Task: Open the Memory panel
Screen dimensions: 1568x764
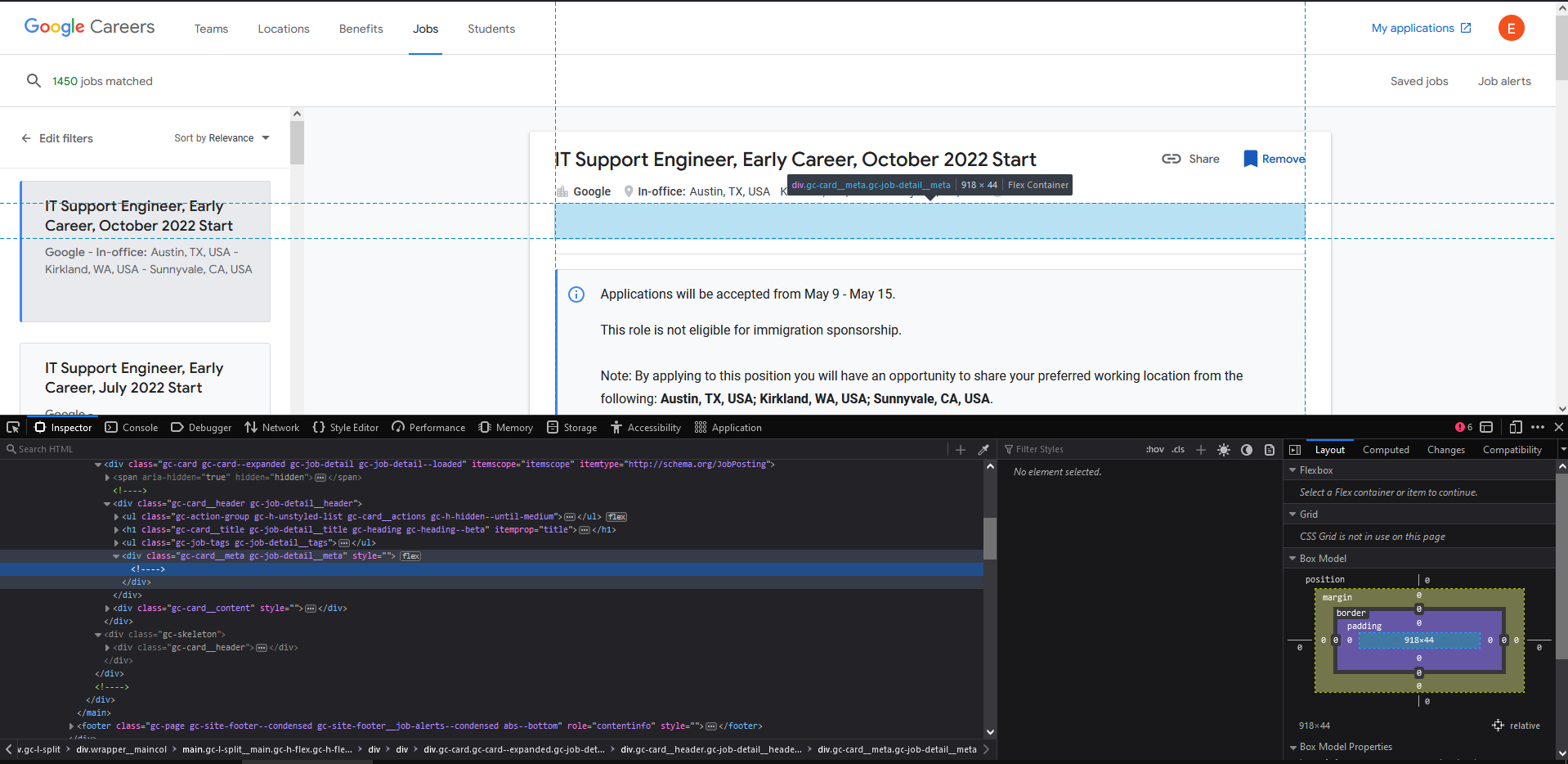Action: [x=506, y=427]
